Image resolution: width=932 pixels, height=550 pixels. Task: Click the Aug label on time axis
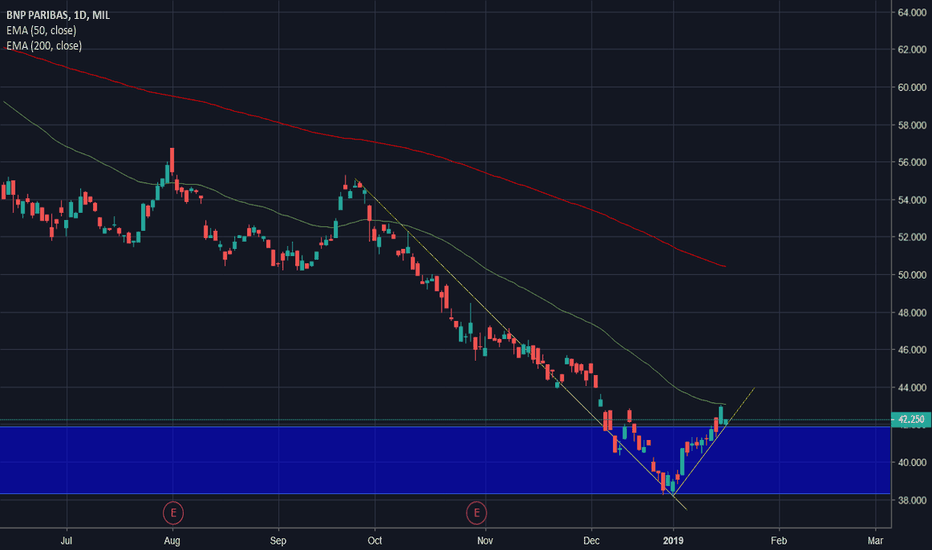[x=172, y=540]
